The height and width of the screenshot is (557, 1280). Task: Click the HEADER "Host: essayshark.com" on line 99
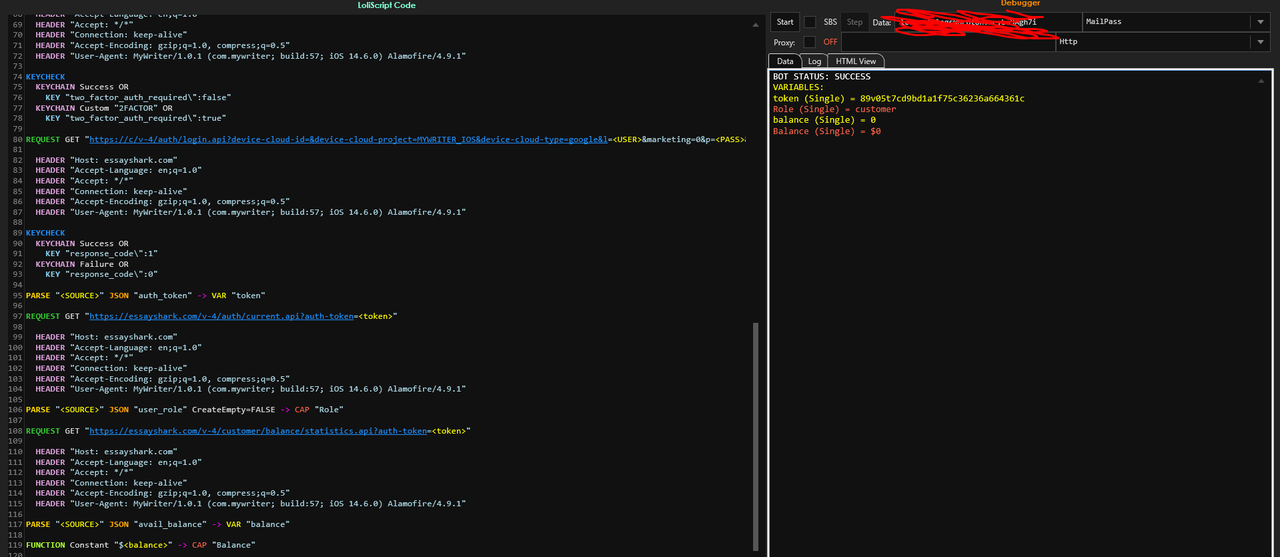coord(105,337)
